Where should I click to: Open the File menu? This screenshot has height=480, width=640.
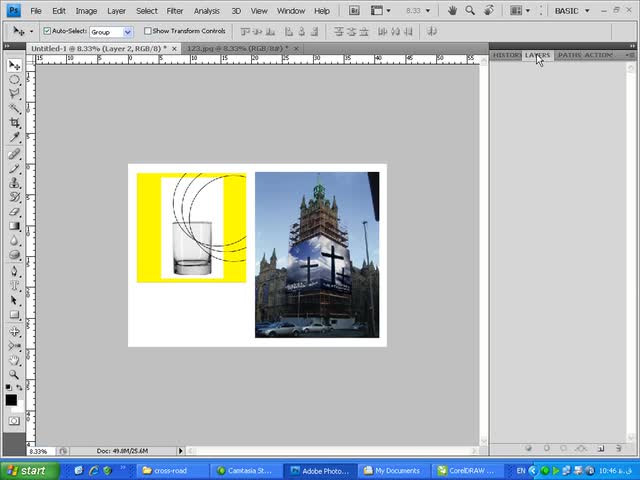coord(36,11)
